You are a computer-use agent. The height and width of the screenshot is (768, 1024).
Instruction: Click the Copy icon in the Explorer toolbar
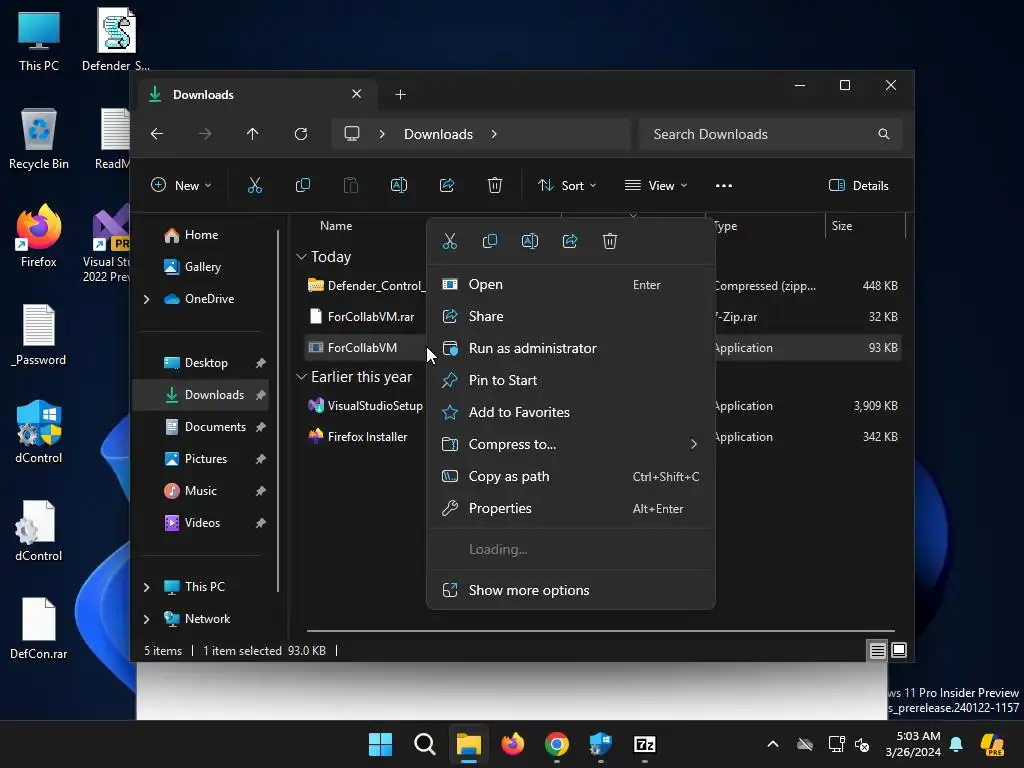[302, 185]
